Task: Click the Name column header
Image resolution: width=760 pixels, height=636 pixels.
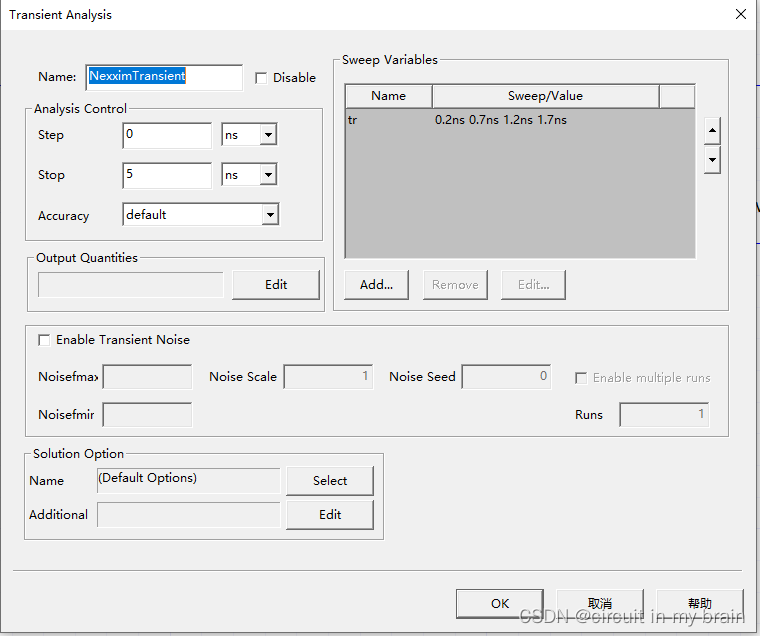Action: coord(388,96)
